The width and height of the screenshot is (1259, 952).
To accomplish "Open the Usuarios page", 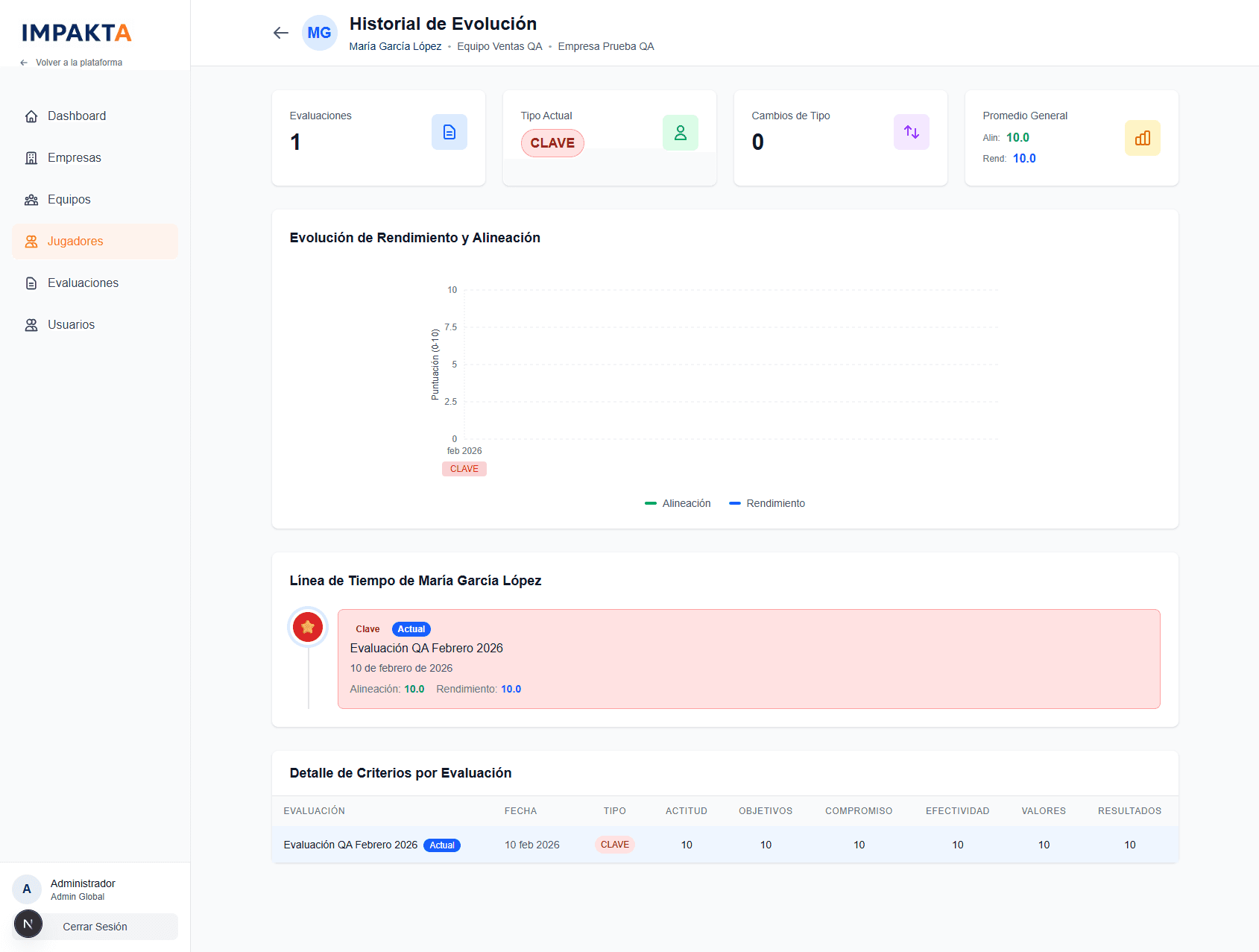I will [x=71, y=325].
